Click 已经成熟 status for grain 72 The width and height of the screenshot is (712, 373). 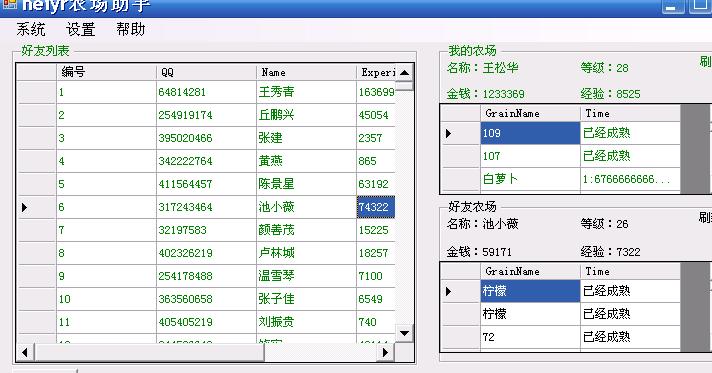tap(630, 337)
